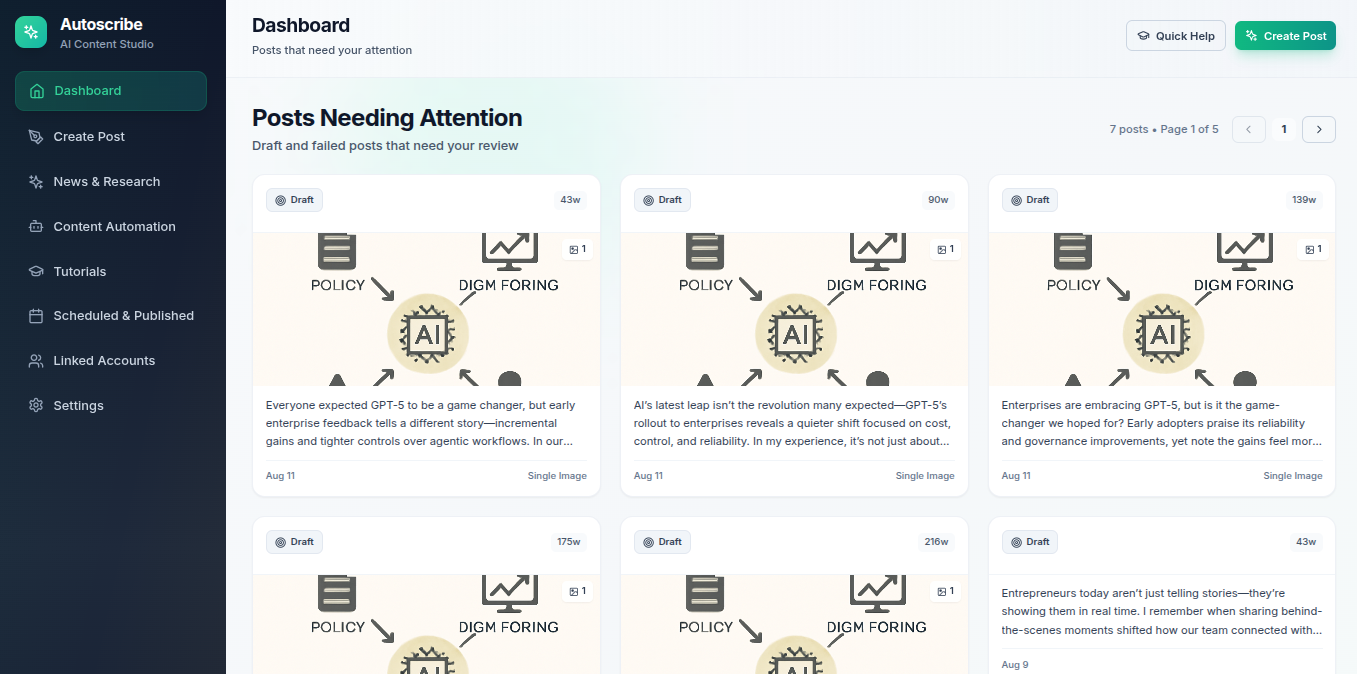The width and height of the screenshot is (1357, 674).
Task: Select page 1 in pagination
Action: point(1284,129)
